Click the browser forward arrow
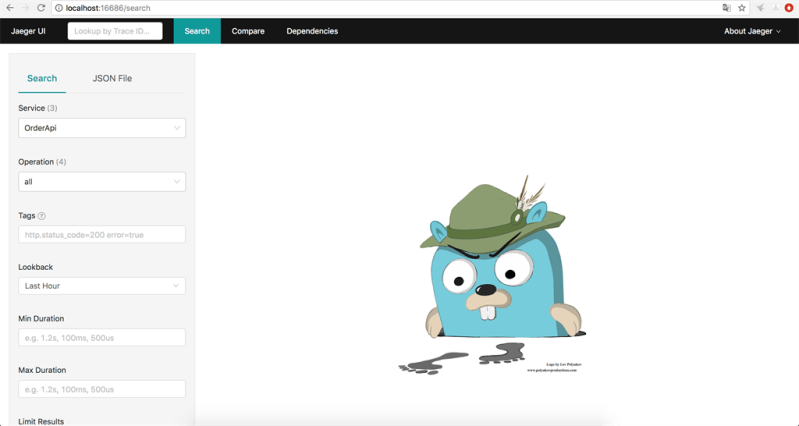 (x=25, y=8)
